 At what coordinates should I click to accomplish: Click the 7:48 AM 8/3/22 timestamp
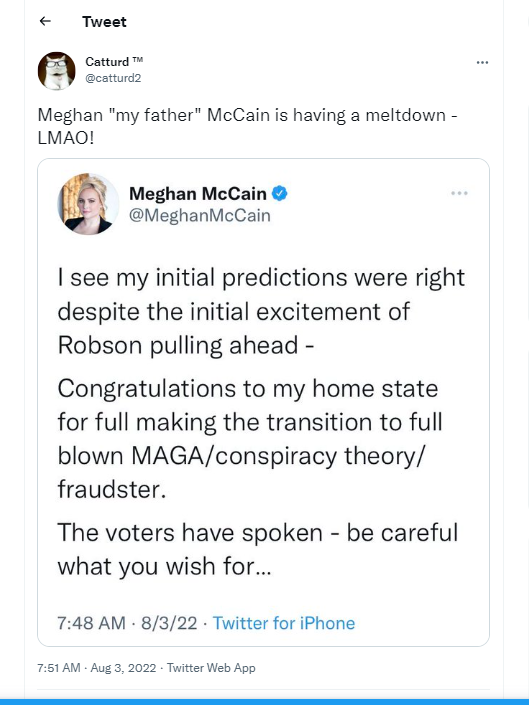[x=127, y=623]
